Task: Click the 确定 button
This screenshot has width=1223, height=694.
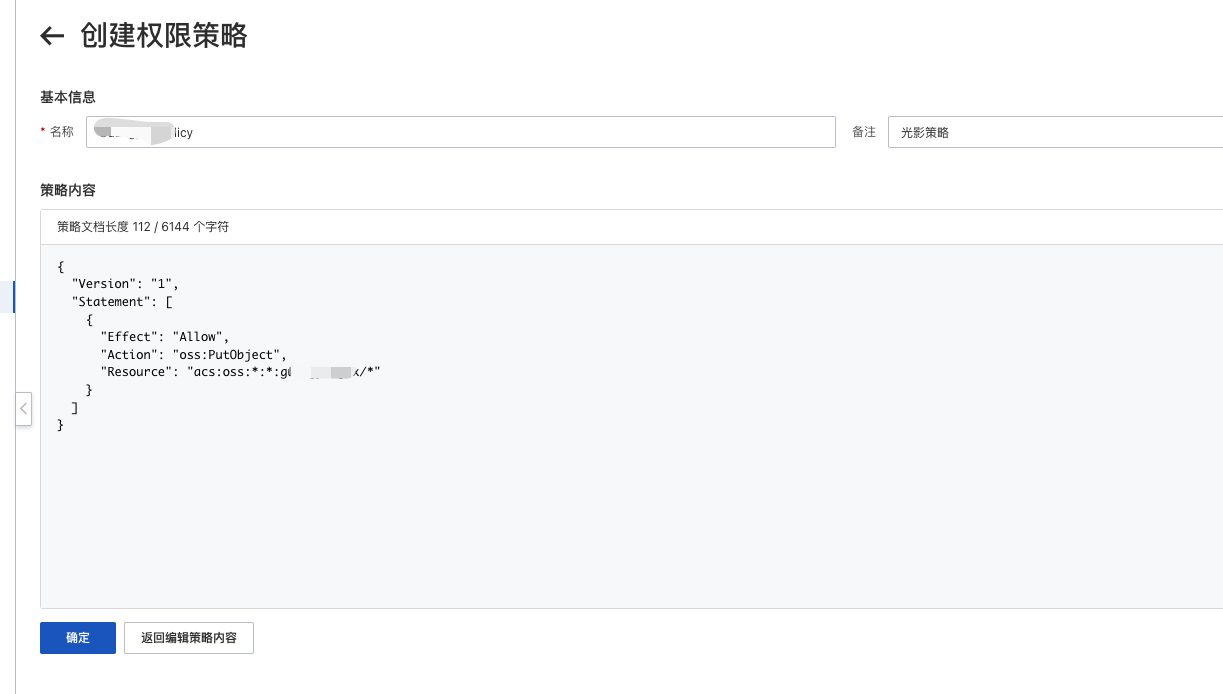Action: (78, 638)
